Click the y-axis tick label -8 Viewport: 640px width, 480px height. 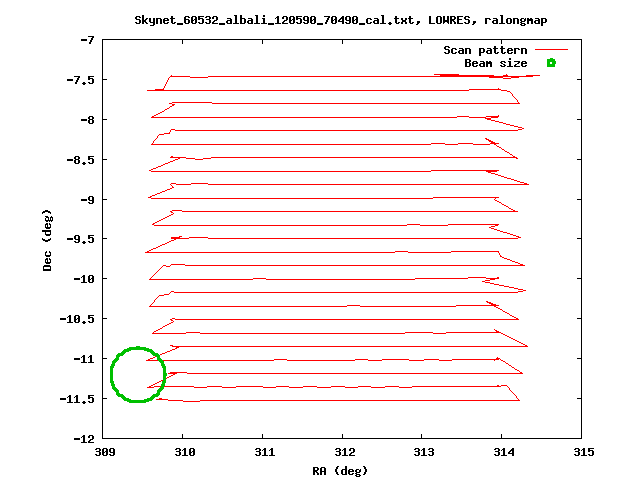point(87,120)
